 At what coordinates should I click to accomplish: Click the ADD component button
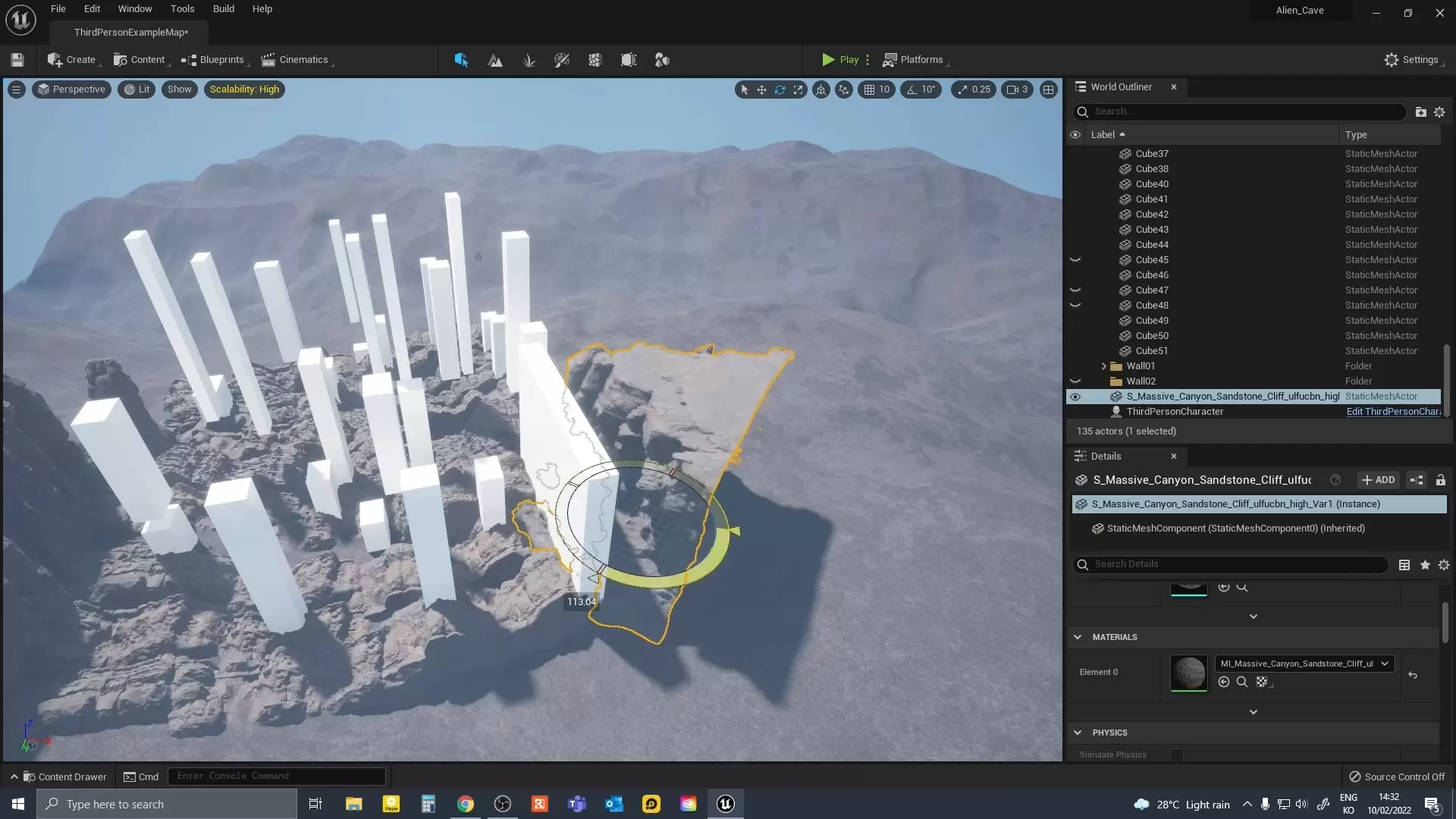(x=1378, y=480)
